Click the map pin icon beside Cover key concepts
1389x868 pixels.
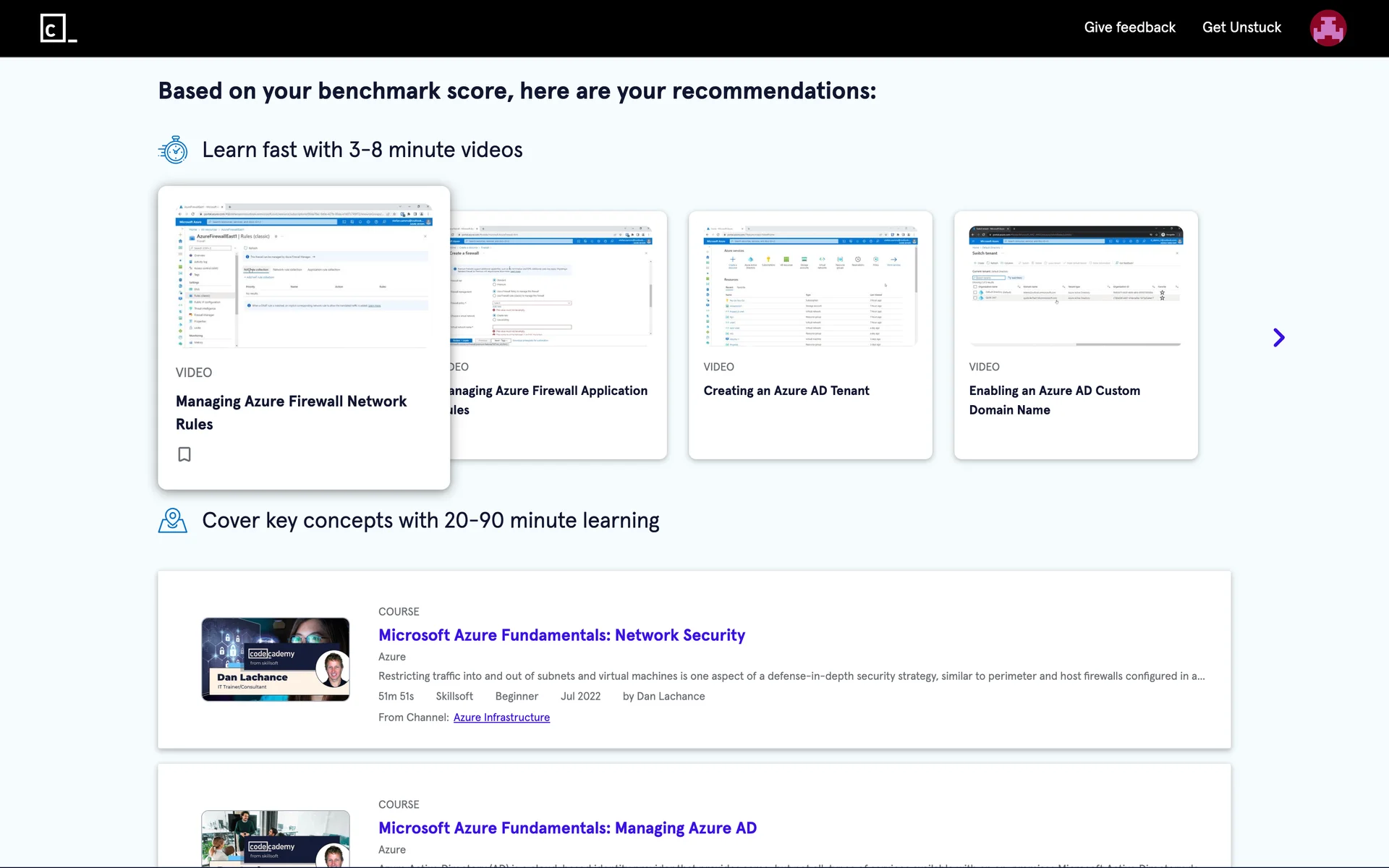(x=173, y=520)
